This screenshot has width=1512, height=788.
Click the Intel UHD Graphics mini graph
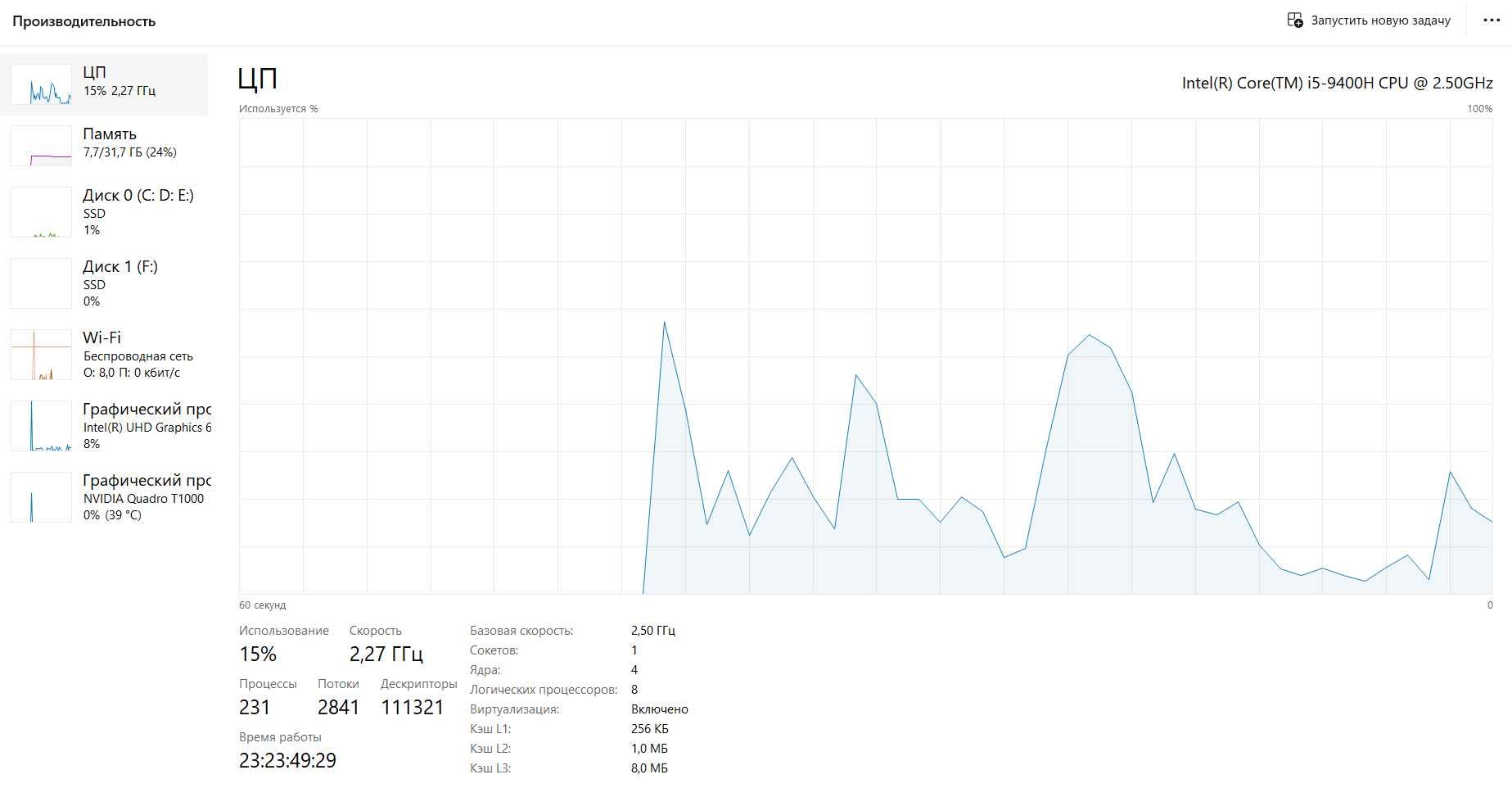click(41, 426)
